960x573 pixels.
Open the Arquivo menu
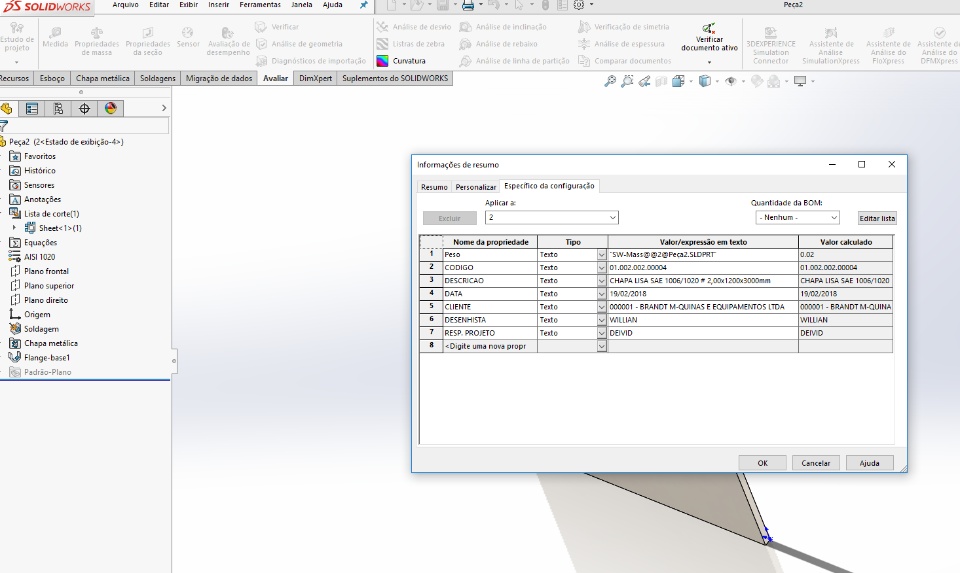coord(126,5)
